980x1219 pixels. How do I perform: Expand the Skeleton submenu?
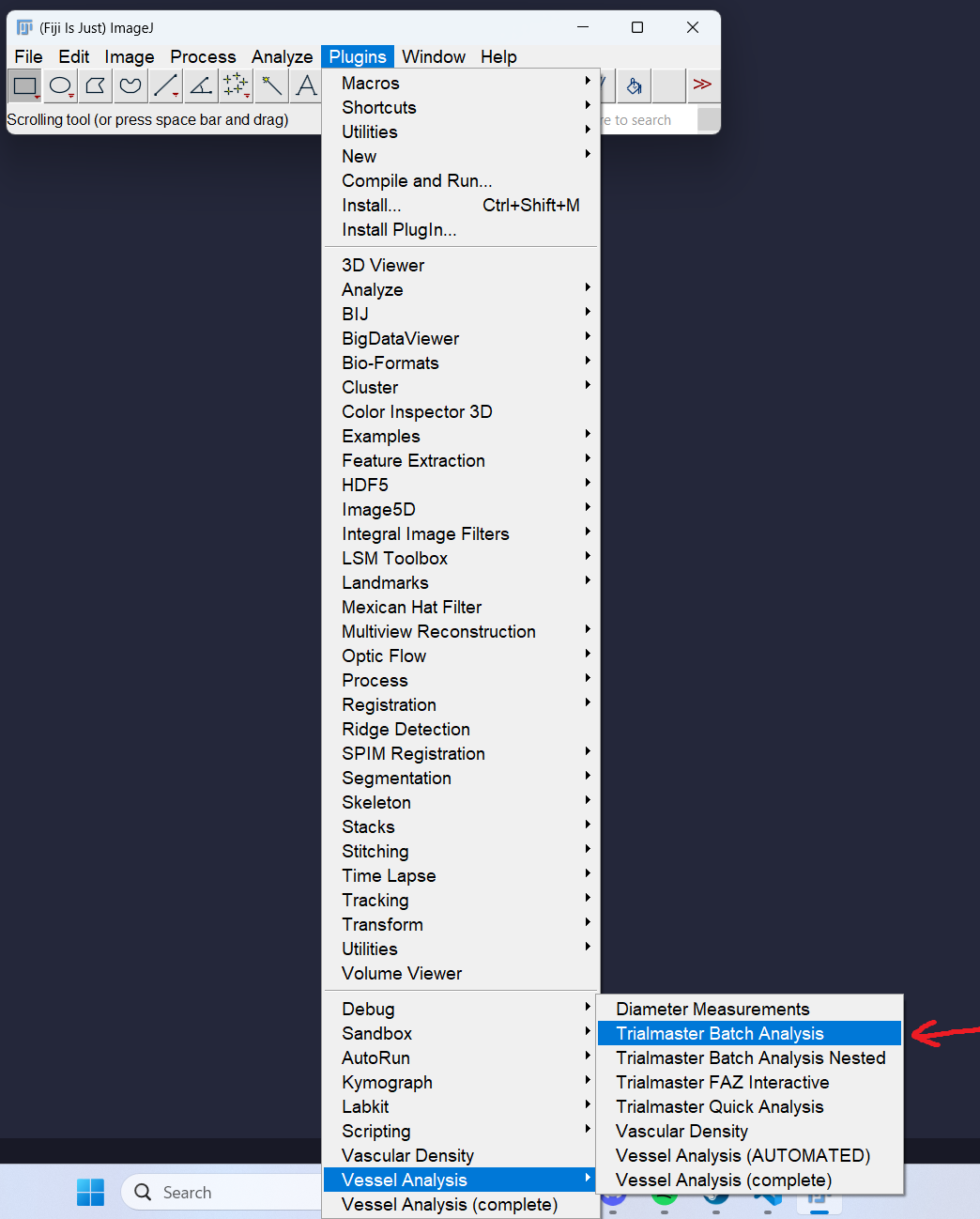coord(461,802)
